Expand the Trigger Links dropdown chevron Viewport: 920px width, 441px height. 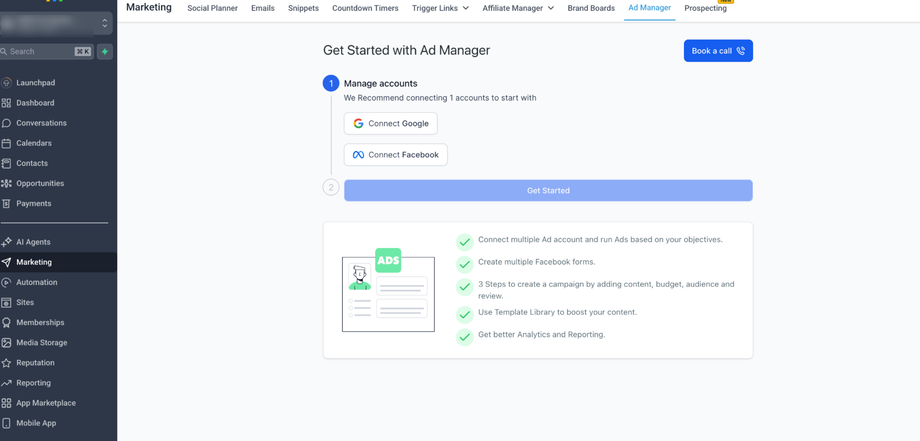[x=466, y=8]
